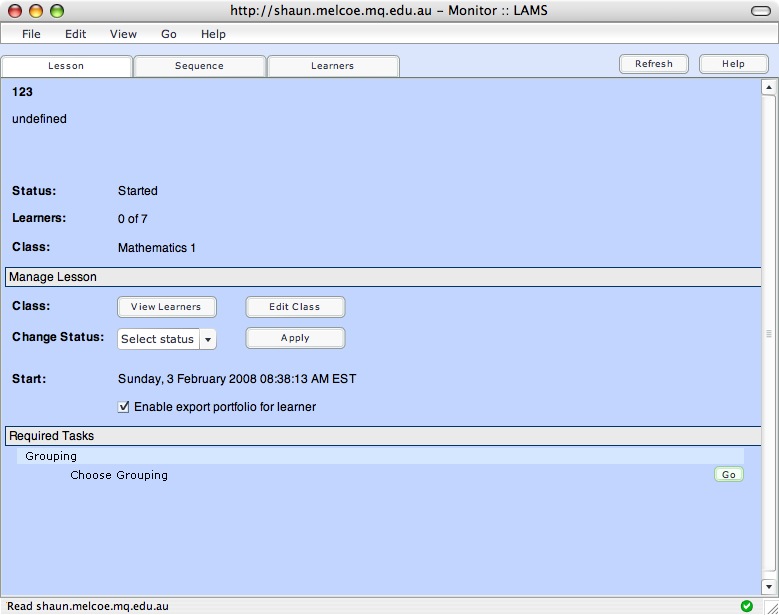Viewport: 779px width, 615px height.
Task: Click the Edit Class button
Action: click(295, 307)
